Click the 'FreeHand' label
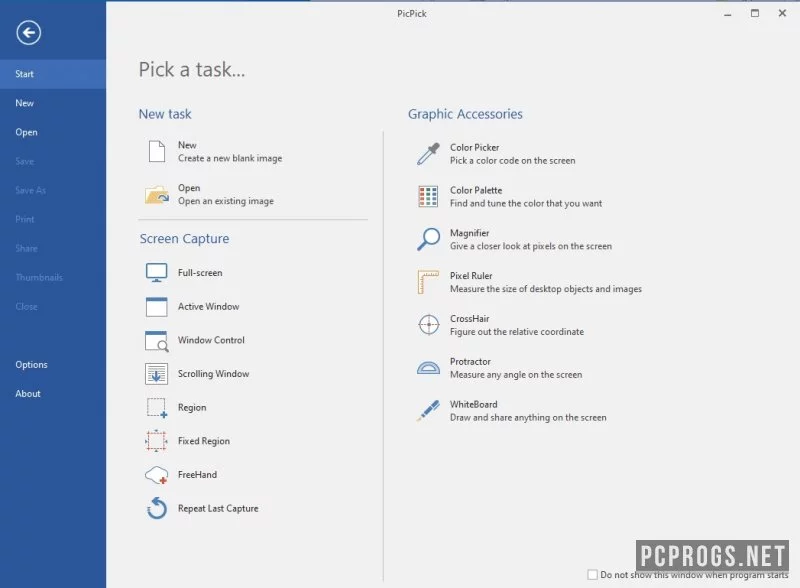800x588 pixels. pos(197,475)
